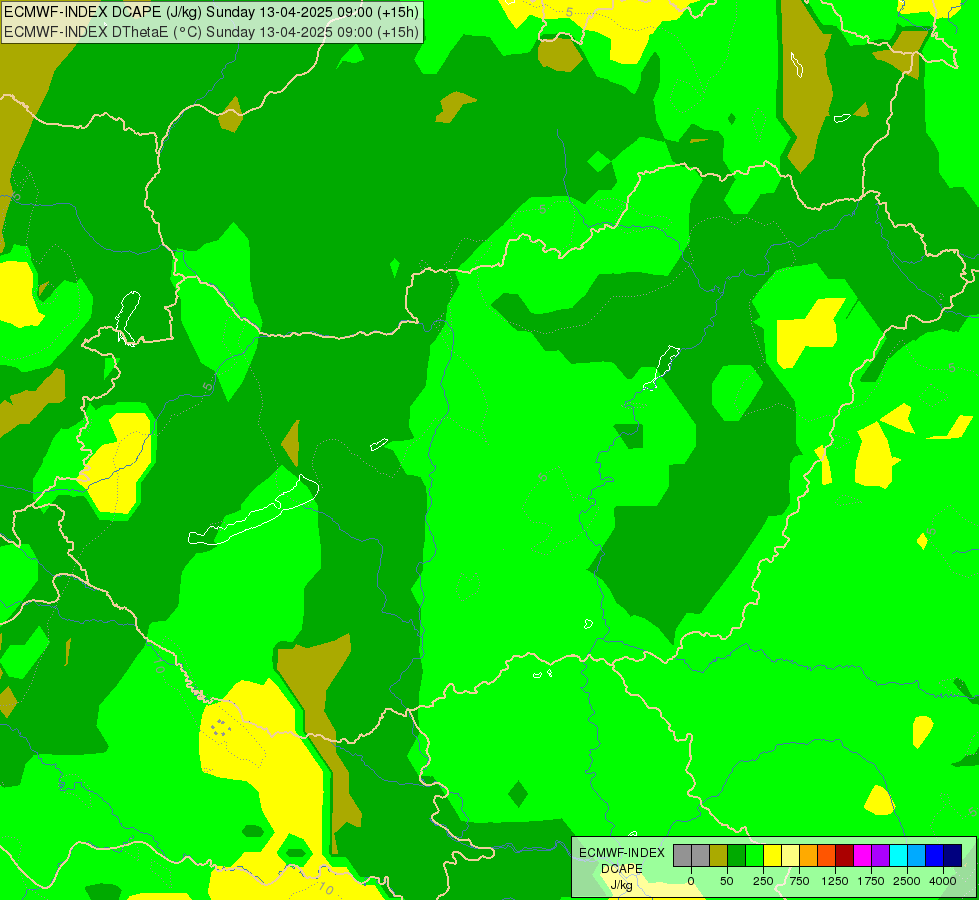Click the J/kg unit label in legend

(x=621, y=885)
